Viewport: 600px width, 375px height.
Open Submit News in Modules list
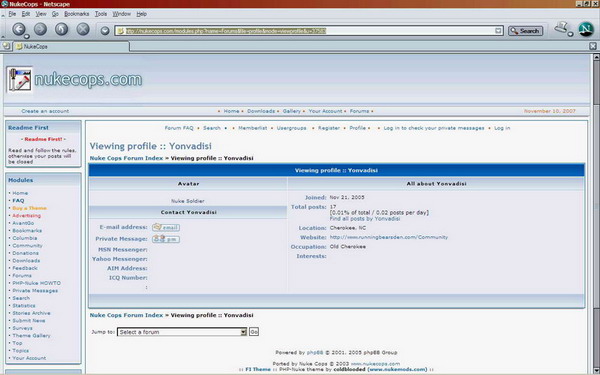click(x=29, y=321)
